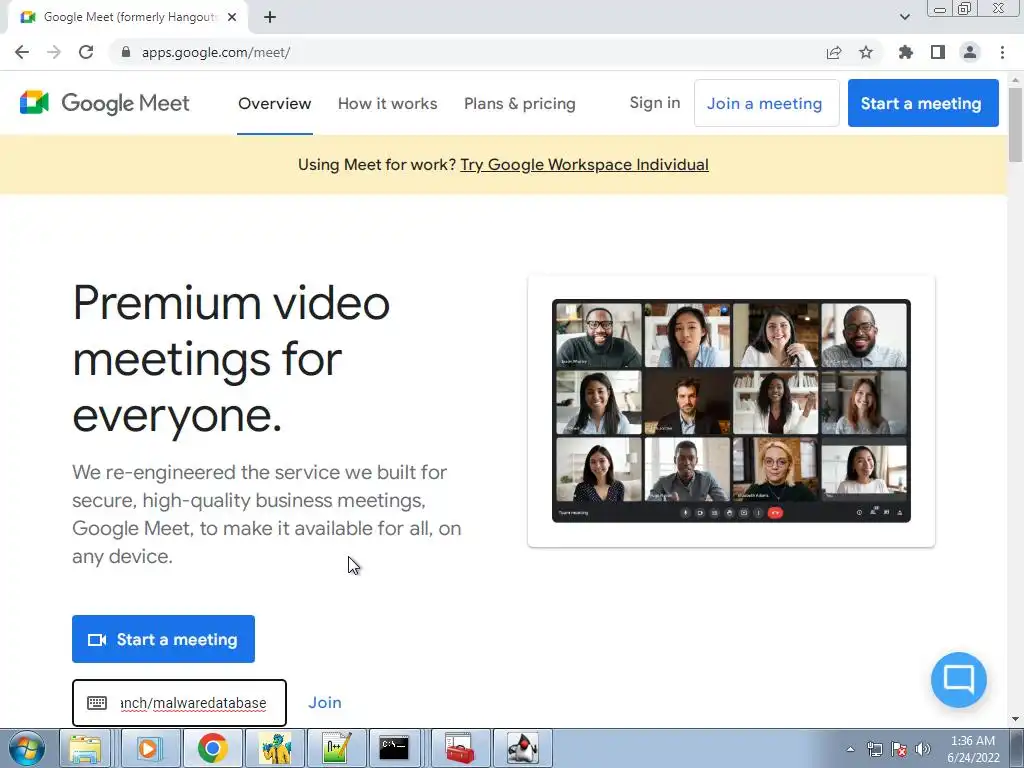Click the Action Center flag tray icon
Image resolution: width=1024 pixels, height=768 pixels.
pyautogui.click(x=899, y=749)
